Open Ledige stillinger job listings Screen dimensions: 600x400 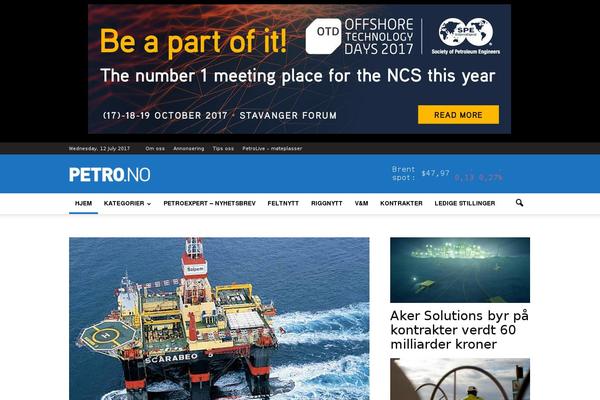(x=465, y=203)
